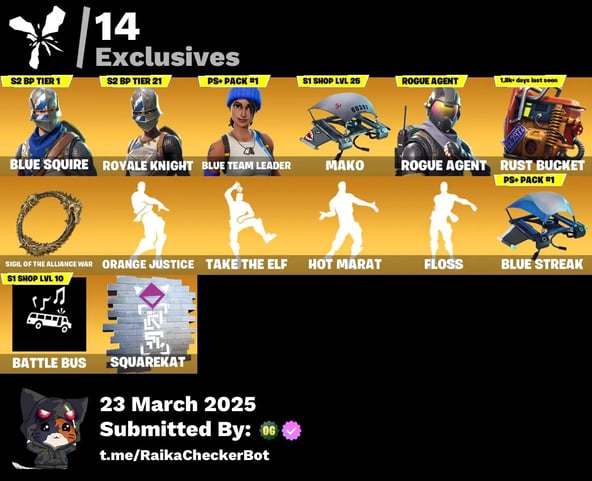Screen dimensions: 592x481
Task: Open the t.me/RaikaCheckerBot link
Action: pos(185,455)
